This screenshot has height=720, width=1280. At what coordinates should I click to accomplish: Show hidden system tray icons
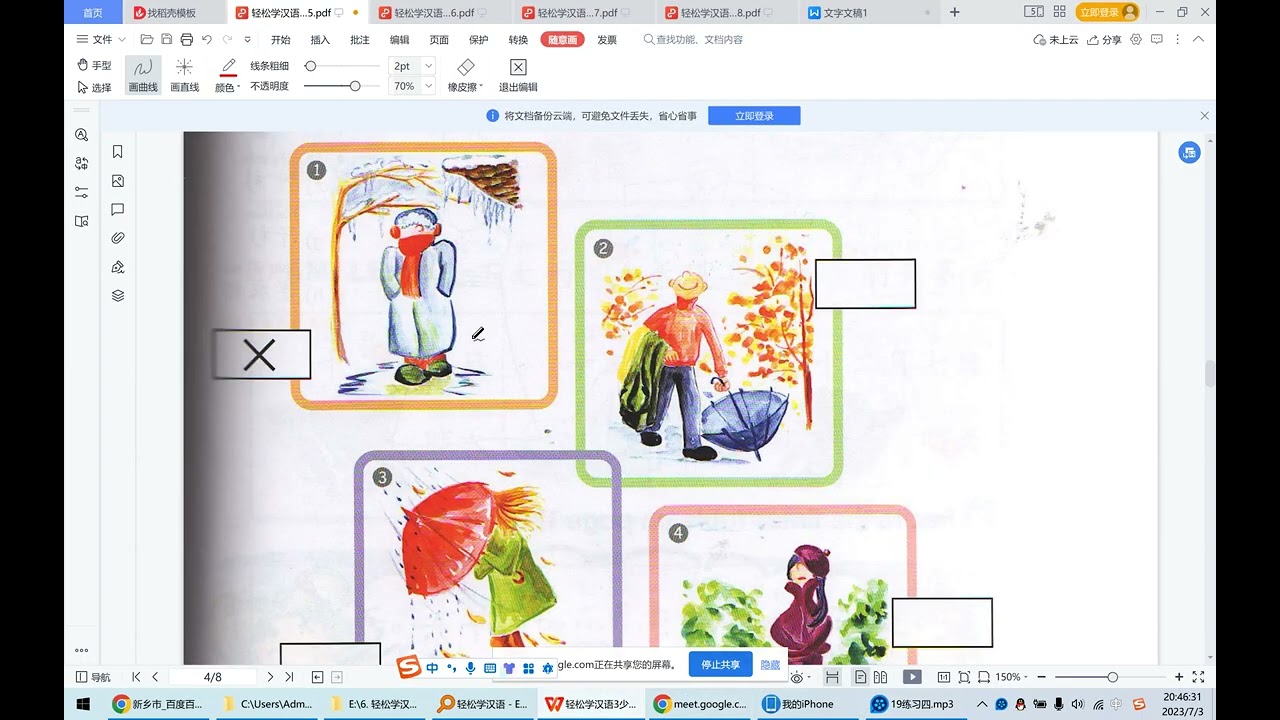tap(981, 704)
